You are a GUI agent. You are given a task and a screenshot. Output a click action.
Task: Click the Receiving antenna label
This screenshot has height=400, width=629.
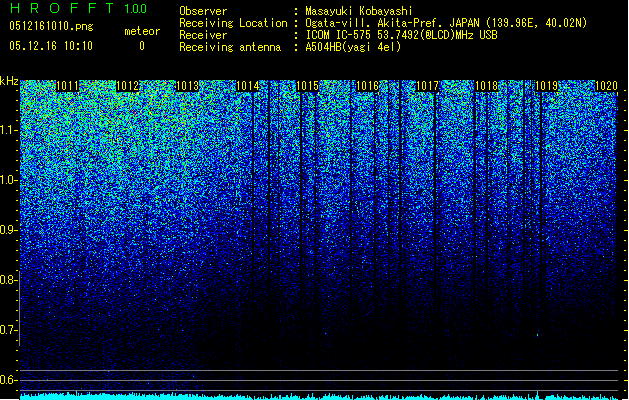pyautogui.click(x=230, y=47)
